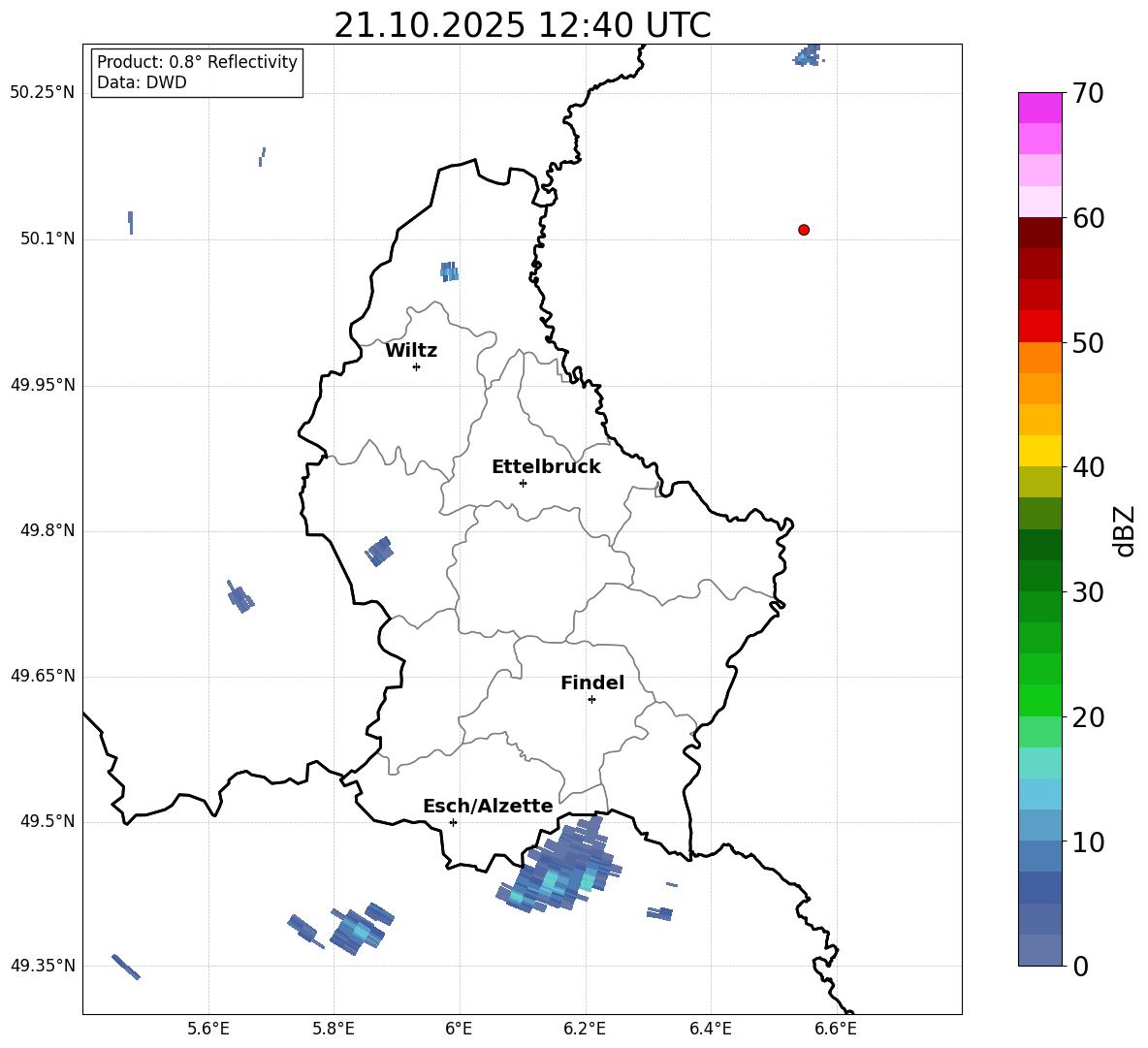Click the Product: 0.8° Reflectivity text
Screen dimensions: 1148x1048
pos(197,61)
